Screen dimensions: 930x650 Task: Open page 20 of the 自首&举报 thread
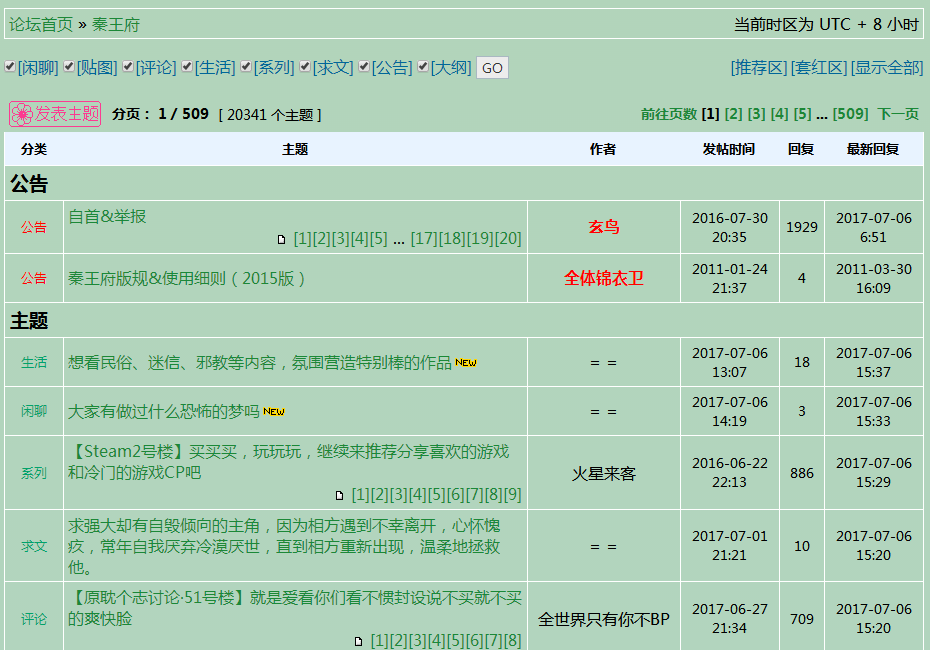pos(508,239)
